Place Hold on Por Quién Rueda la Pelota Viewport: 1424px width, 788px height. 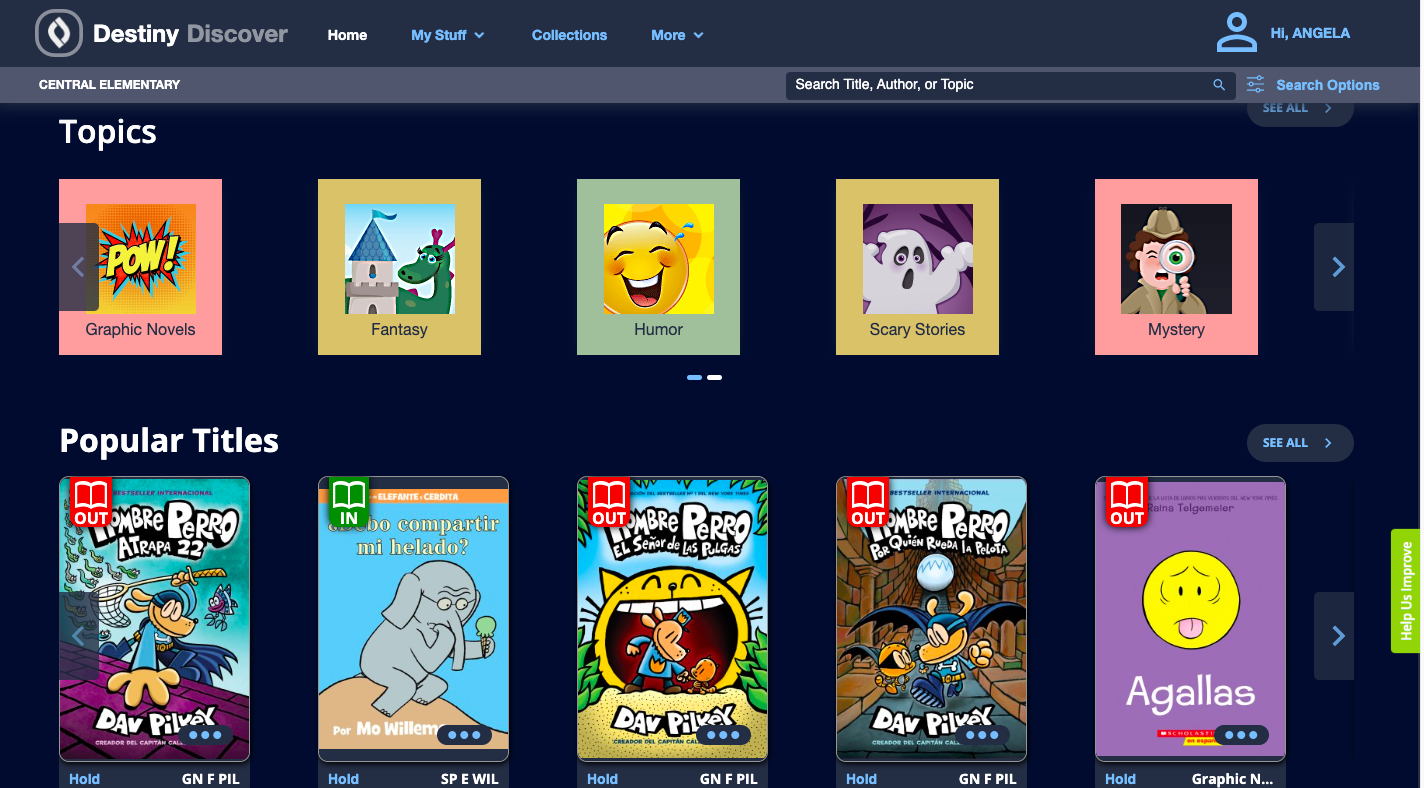861,778
